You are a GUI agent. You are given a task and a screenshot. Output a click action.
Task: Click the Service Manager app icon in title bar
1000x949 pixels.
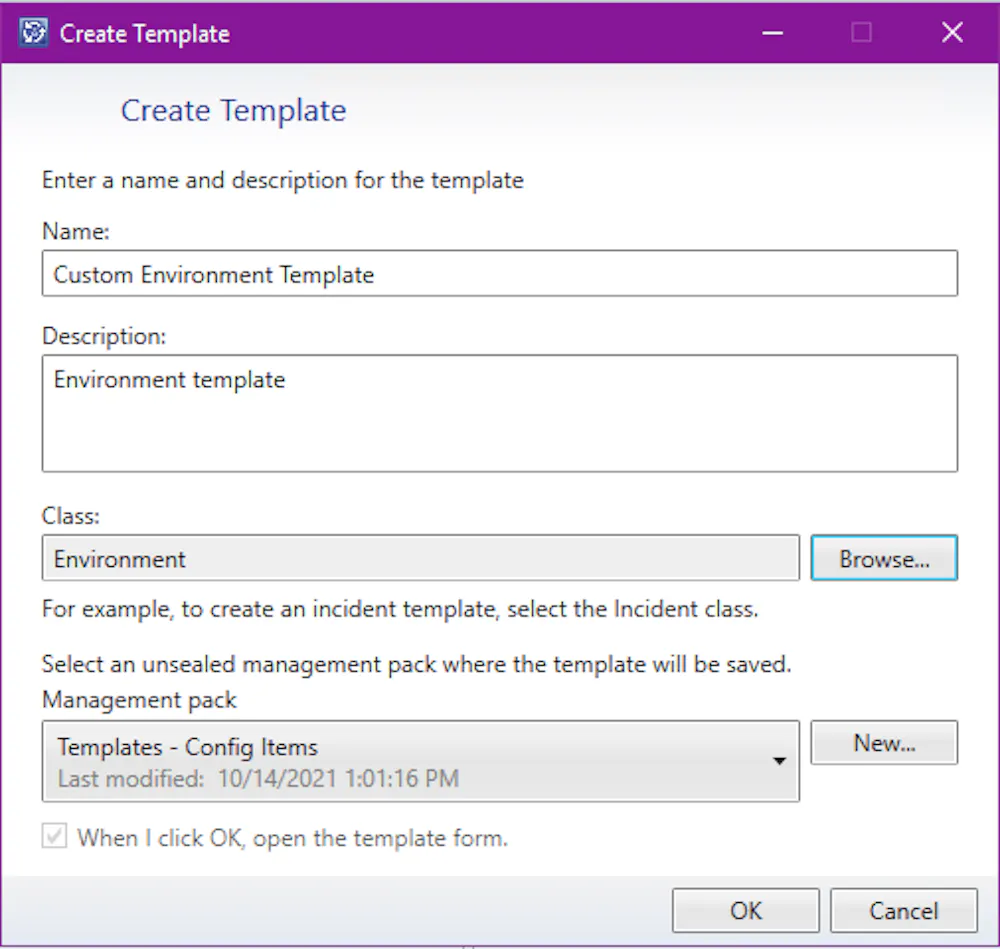point(33,32)
